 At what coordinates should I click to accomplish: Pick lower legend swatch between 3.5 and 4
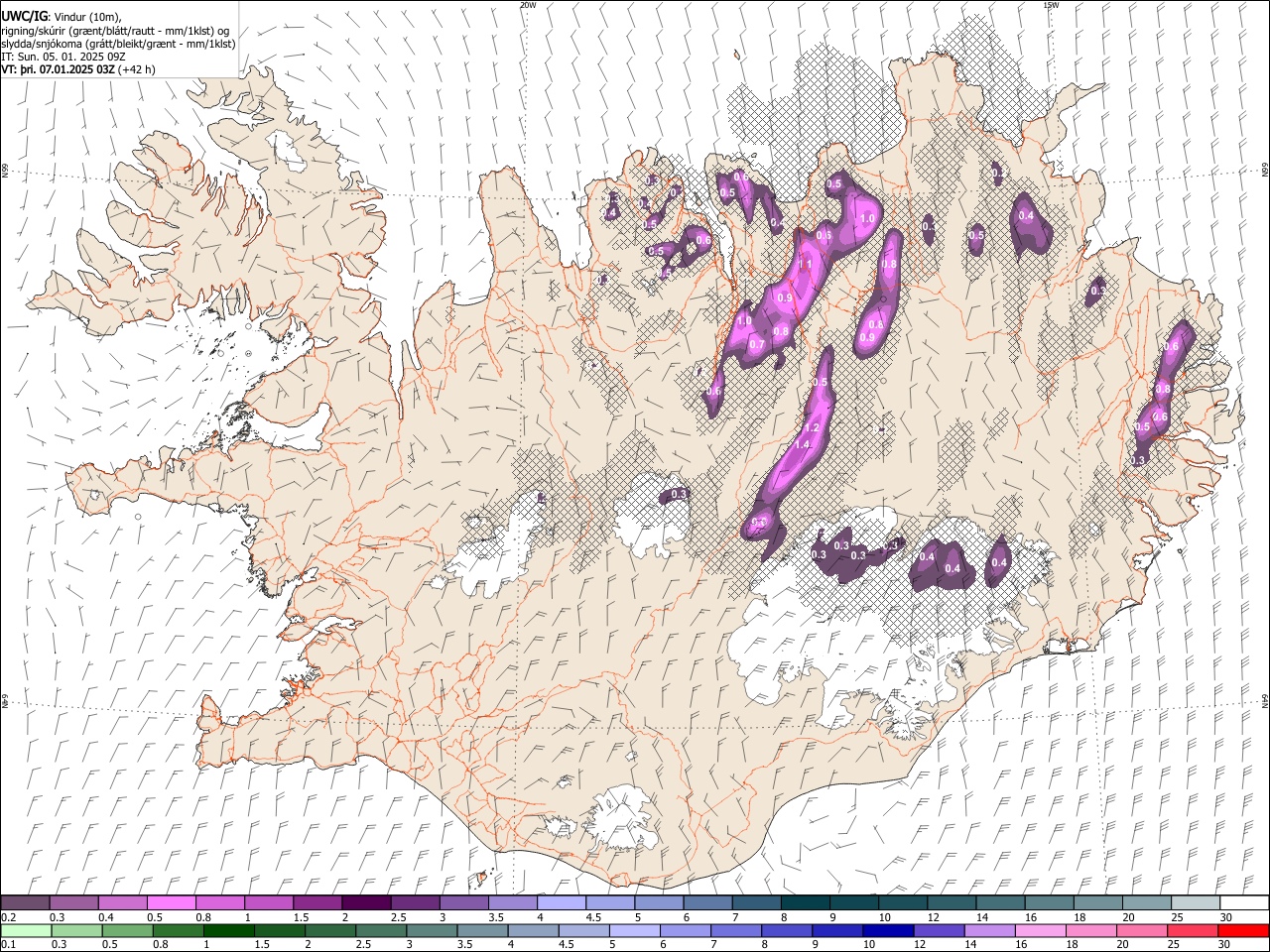pos(483,930)
